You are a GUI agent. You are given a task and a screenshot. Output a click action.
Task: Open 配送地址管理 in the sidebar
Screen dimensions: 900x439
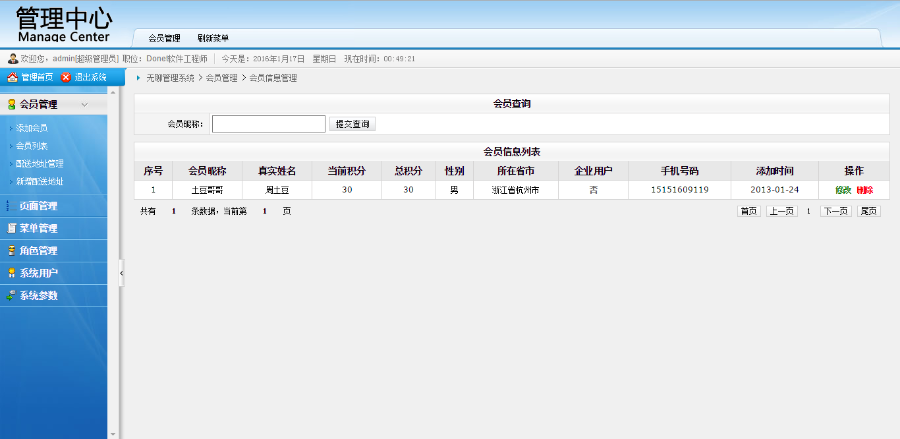[40, 164]
